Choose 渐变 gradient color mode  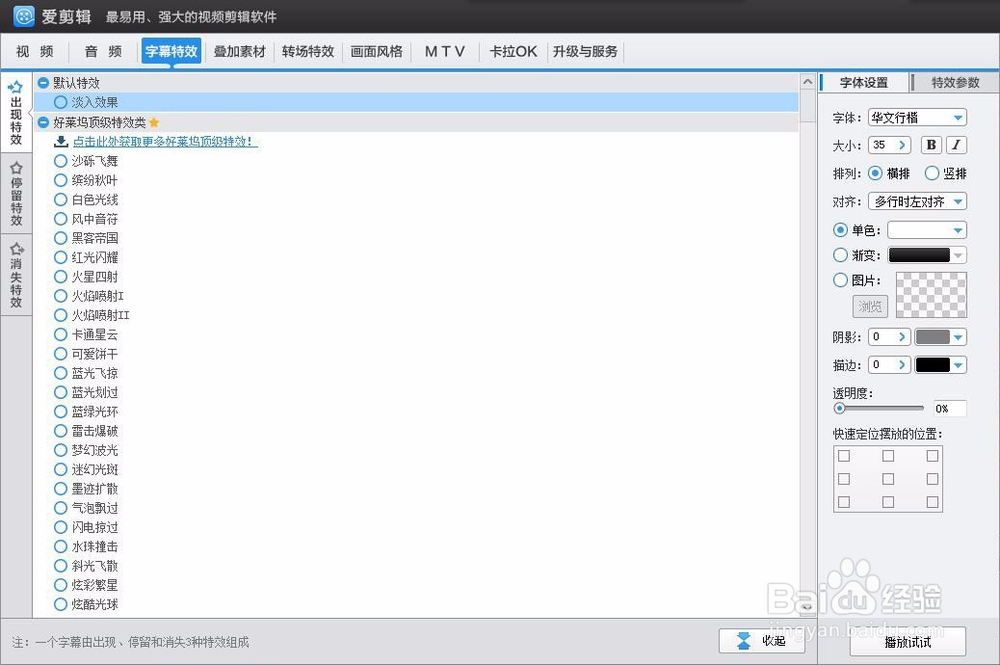[x=841, y=255]
